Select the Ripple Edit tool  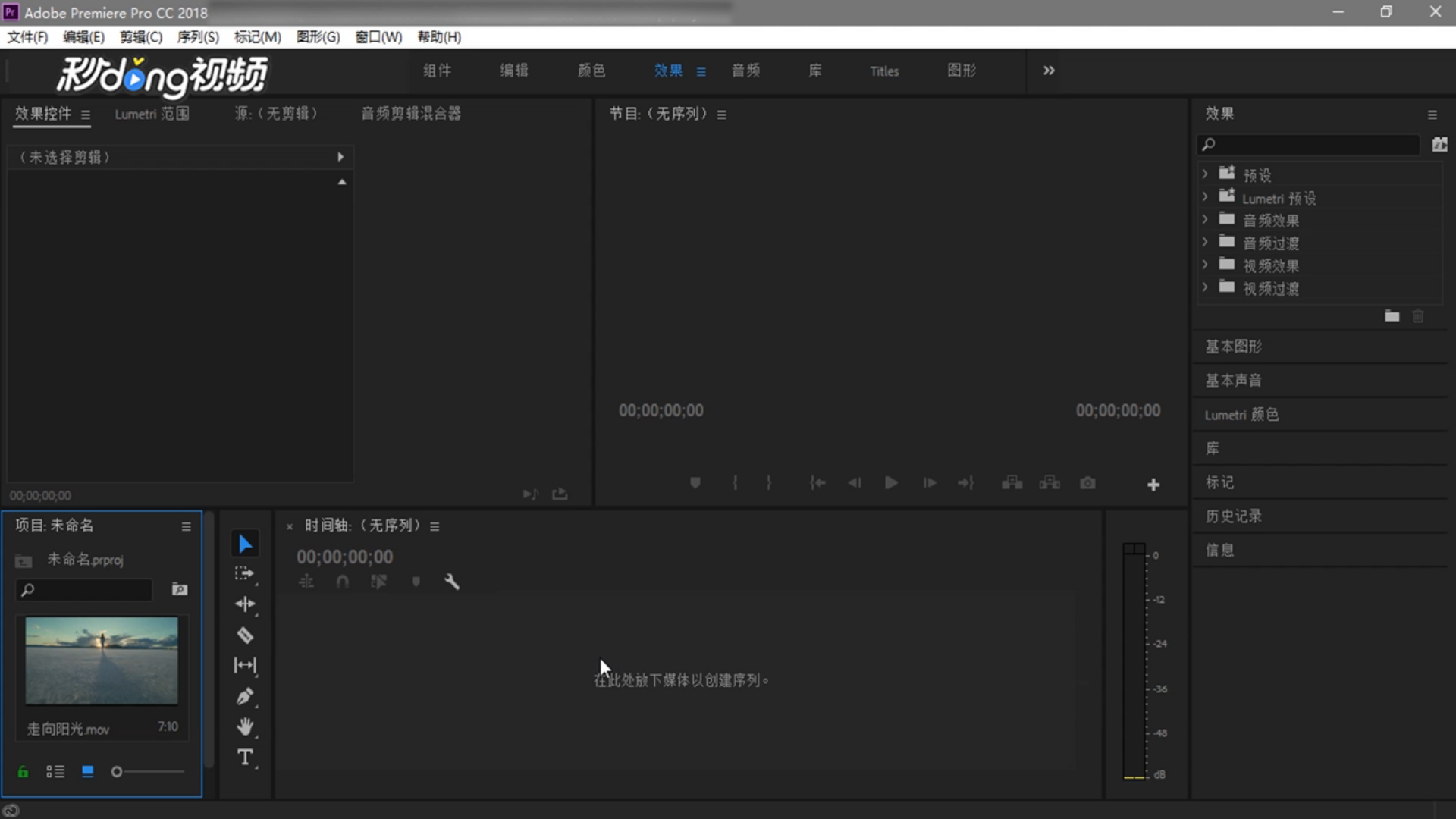point(245,604)
